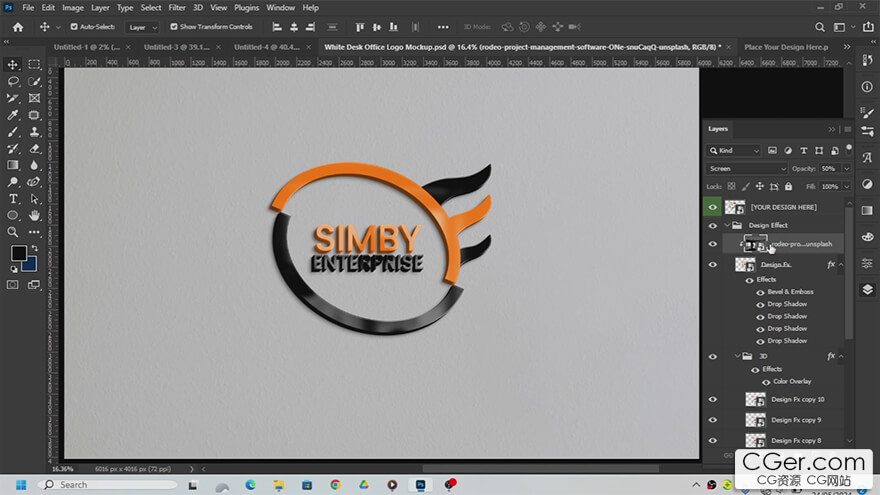The height and width of the screenshot is (495, 880).
Task: Select the Move tool
Action: 12,65
